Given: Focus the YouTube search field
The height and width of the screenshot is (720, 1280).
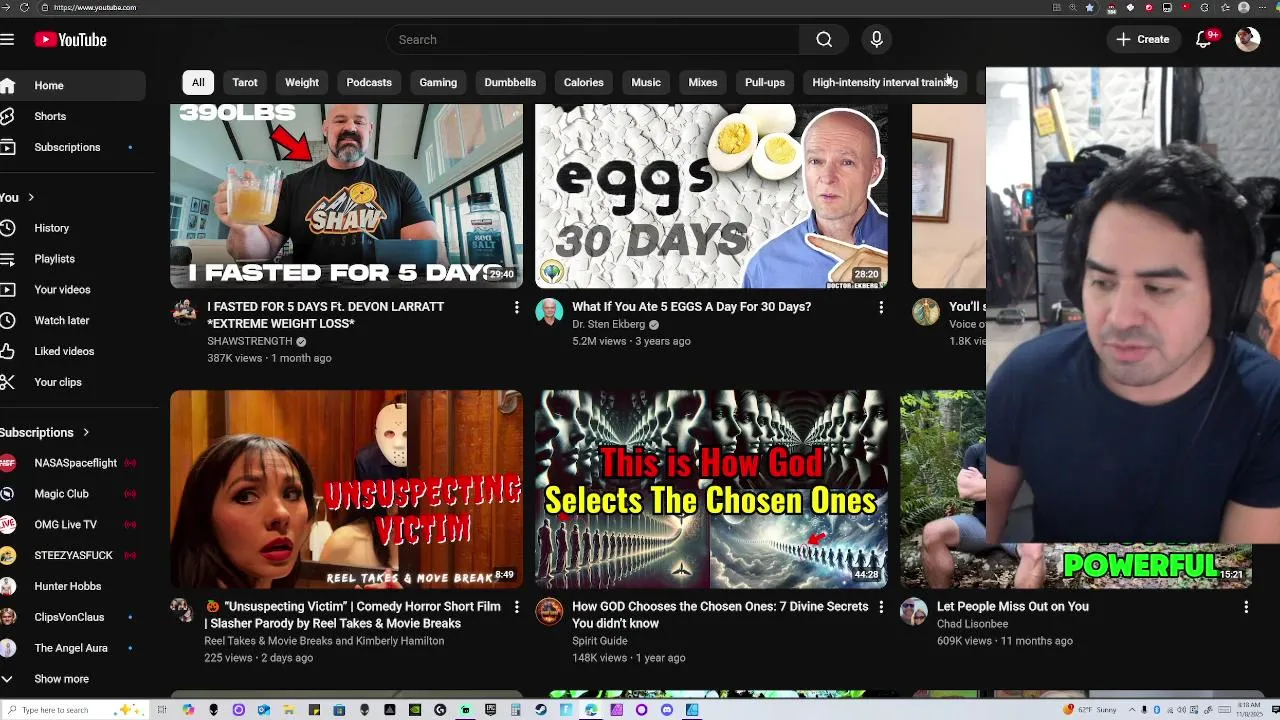Looking at the screenshot, I should point(593,40).
